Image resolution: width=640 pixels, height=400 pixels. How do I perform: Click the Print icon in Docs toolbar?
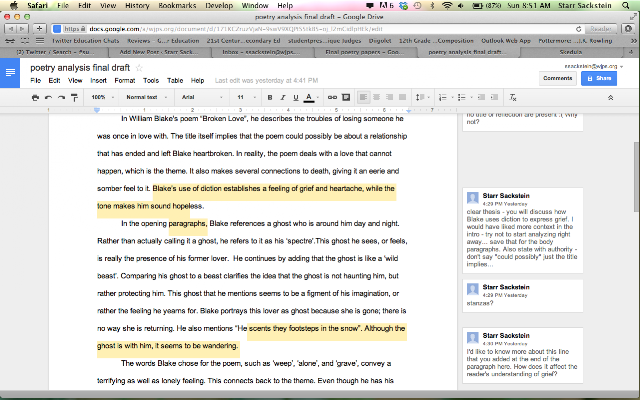(36, 98)
